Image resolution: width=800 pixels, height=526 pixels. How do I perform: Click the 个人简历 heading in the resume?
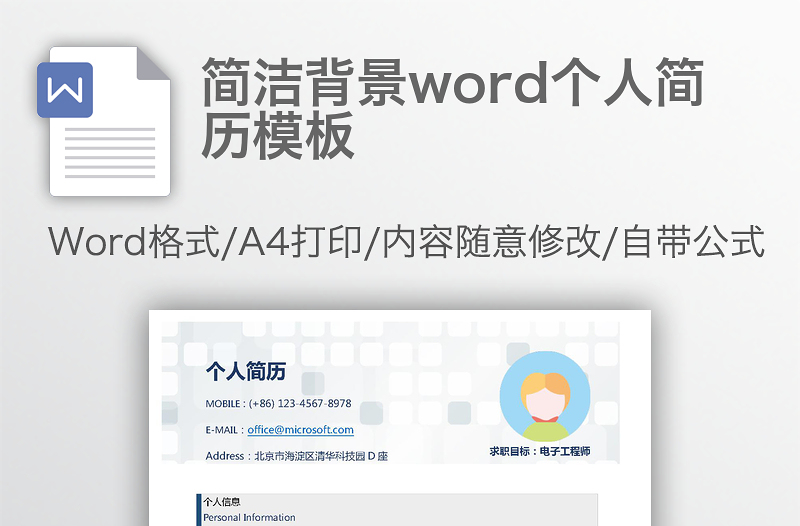[246, 372]
